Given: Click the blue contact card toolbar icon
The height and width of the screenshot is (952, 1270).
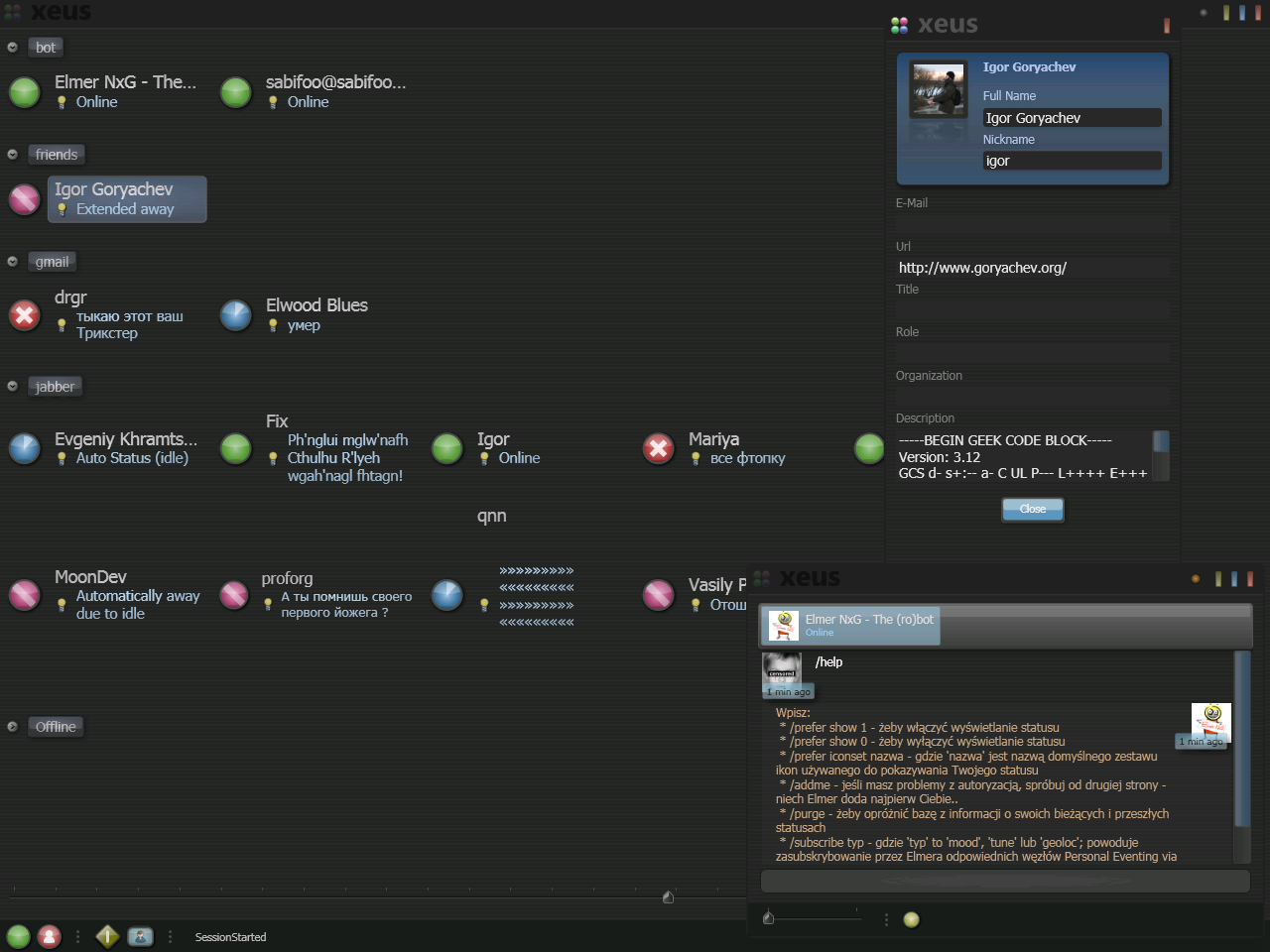Looking at the screenshot, I should (x=141, y=936).
